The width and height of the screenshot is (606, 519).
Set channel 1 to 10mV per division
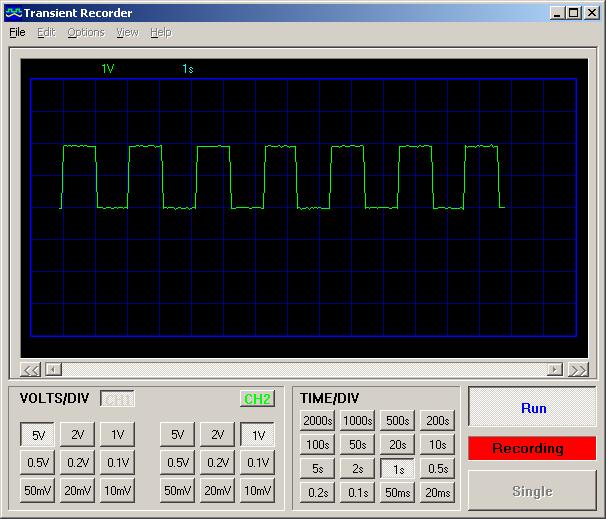(x=117, y=491)
